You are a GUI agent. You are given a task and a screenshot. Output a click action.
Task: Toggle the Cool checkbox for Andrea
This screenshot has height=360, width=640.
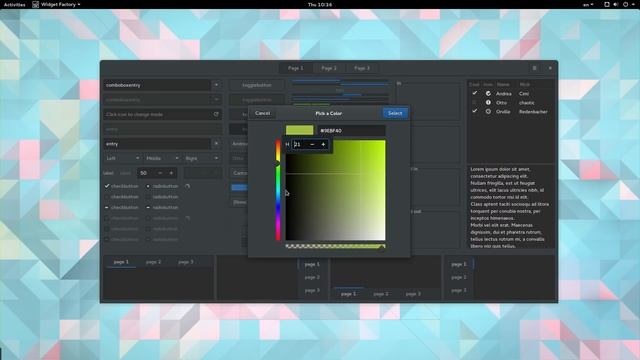coord(474,93)
